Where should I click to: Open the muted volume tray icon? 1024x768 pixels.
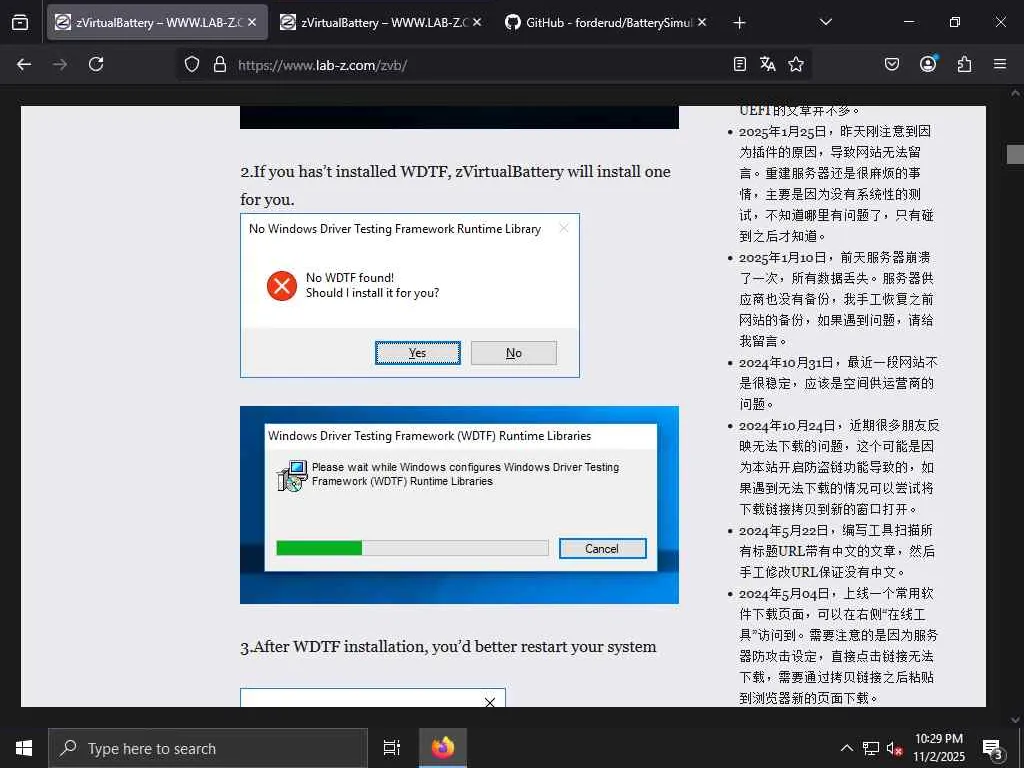click(895, 748)
